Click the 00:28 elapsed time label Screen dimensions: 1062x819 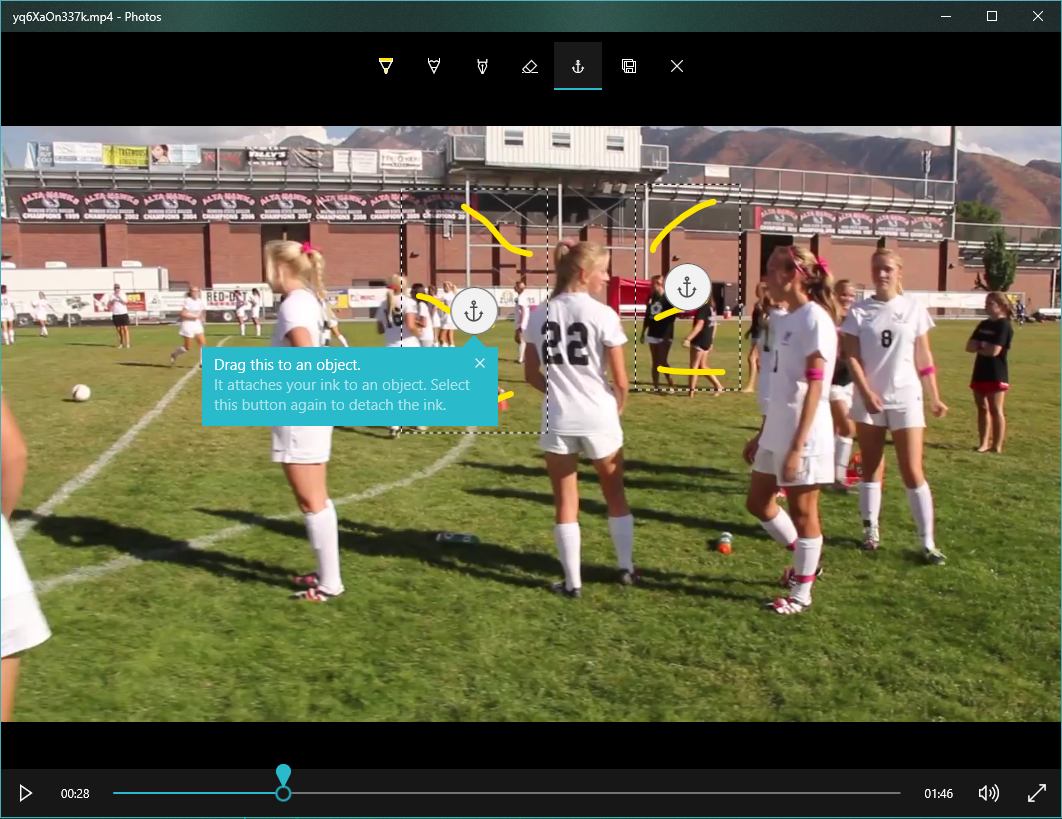pyautogui.click(x=75, y=794)
